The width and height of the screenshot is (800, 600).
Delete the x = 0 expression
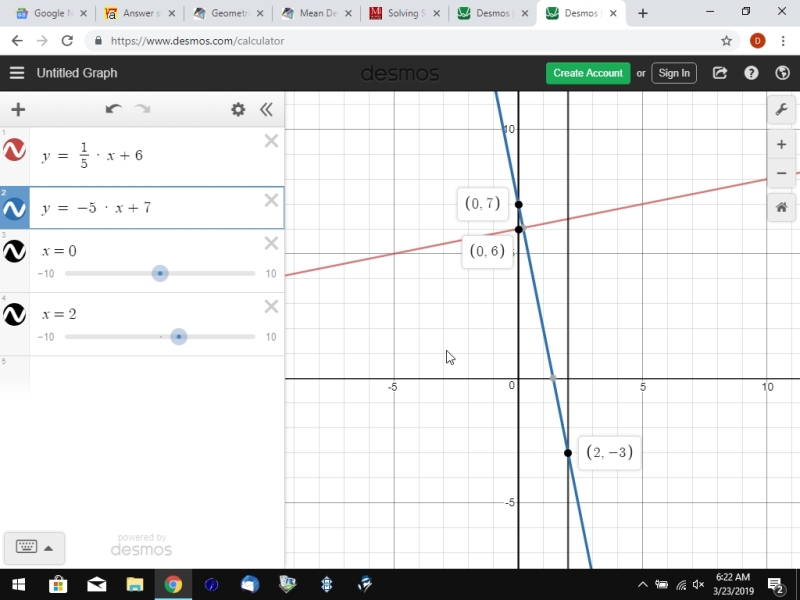(x=271, y=243)
